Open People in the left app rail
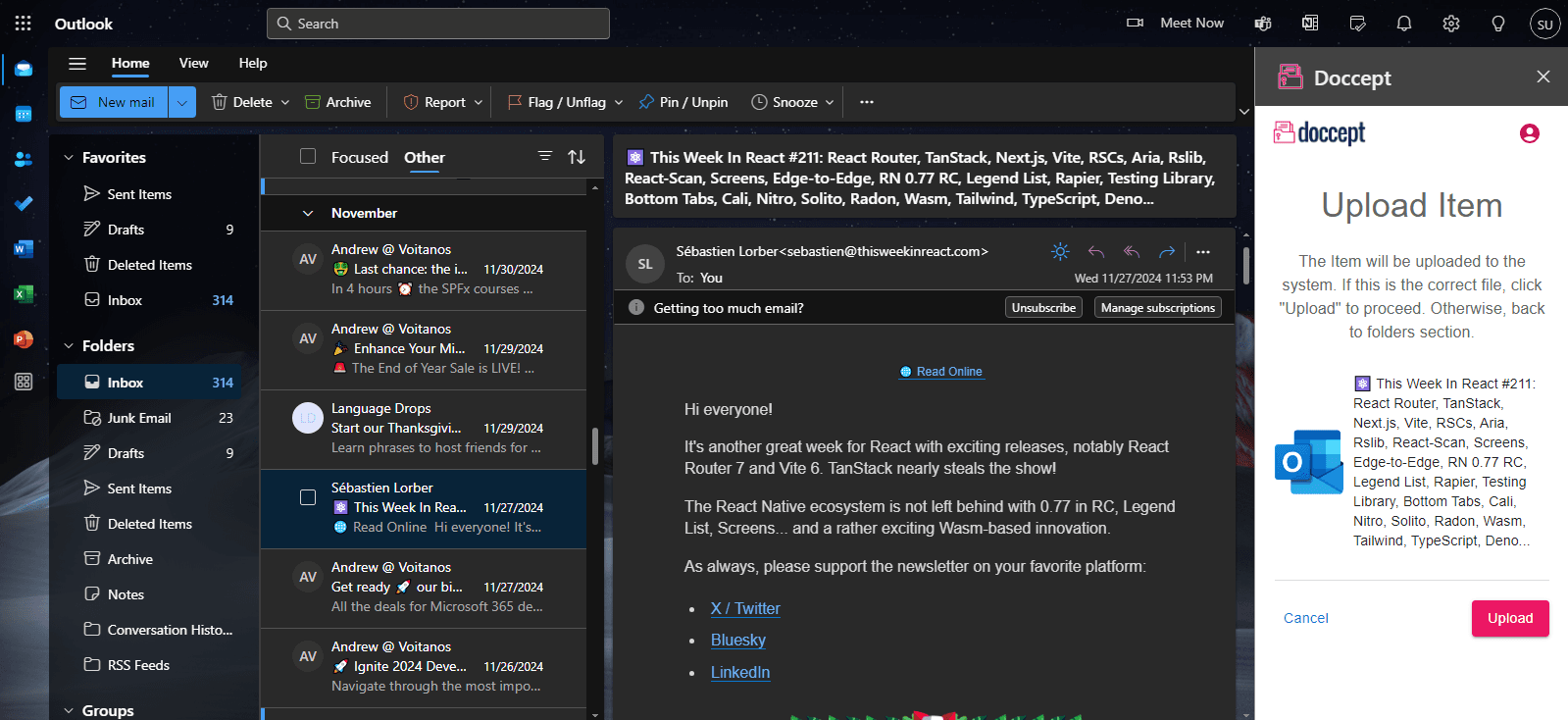This screenshot has width=1568, height=720. click(24, 159)
